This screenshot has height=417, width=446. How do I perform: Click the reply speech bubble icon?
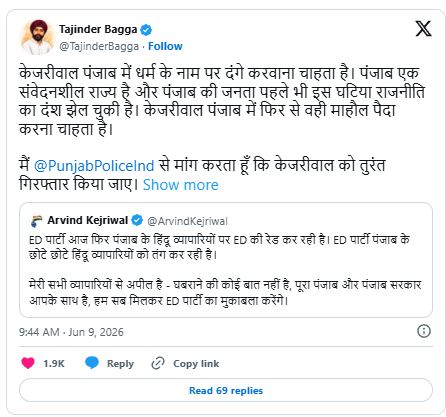coord(92,363)
